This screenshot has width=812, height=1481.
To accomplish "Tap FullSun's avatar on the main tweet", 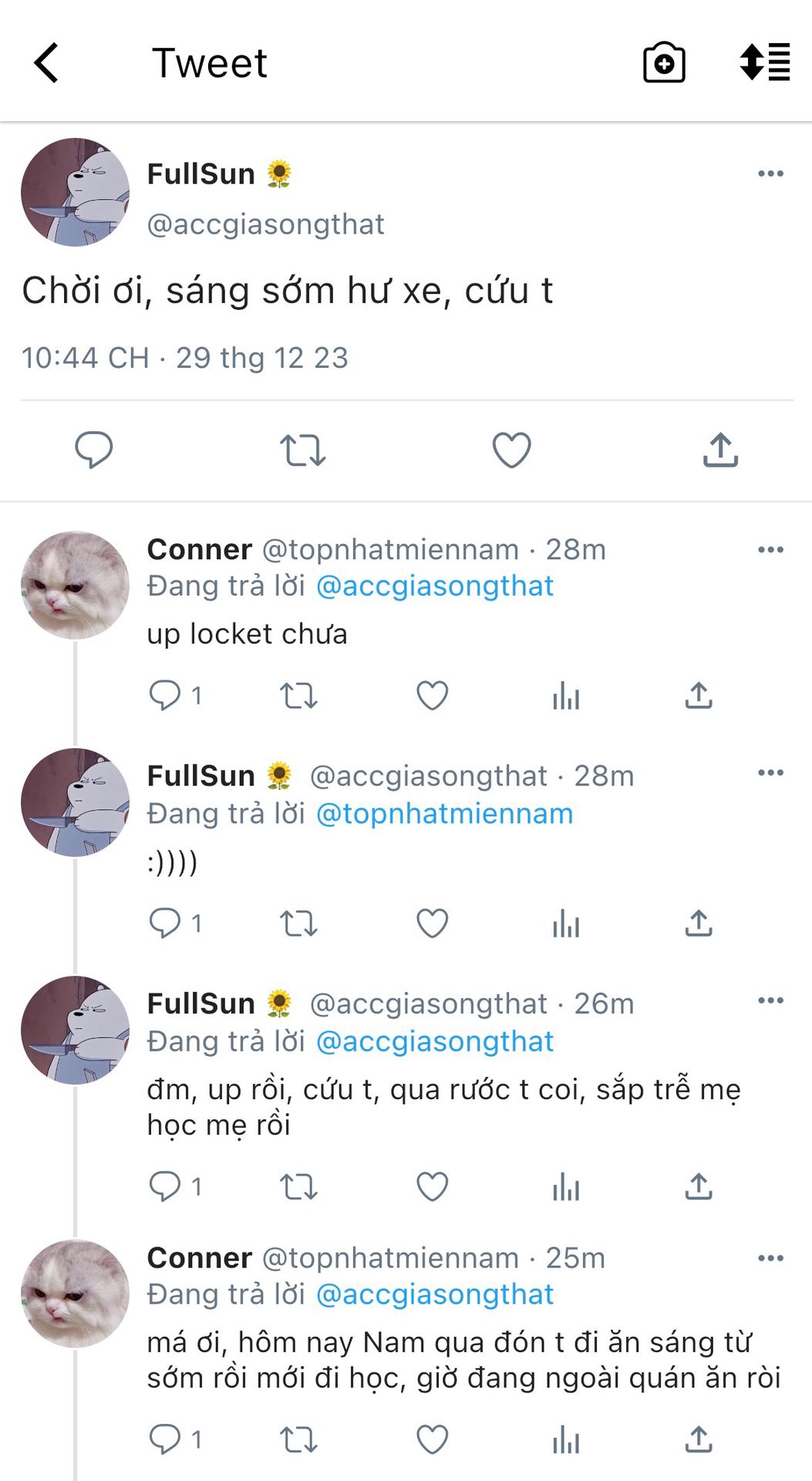I will click(75, 192).
